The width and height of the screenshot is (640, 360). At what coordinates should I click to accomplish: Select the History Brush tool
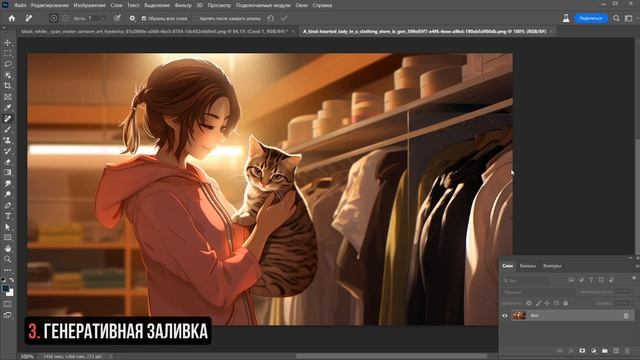[x=8, y=151]
